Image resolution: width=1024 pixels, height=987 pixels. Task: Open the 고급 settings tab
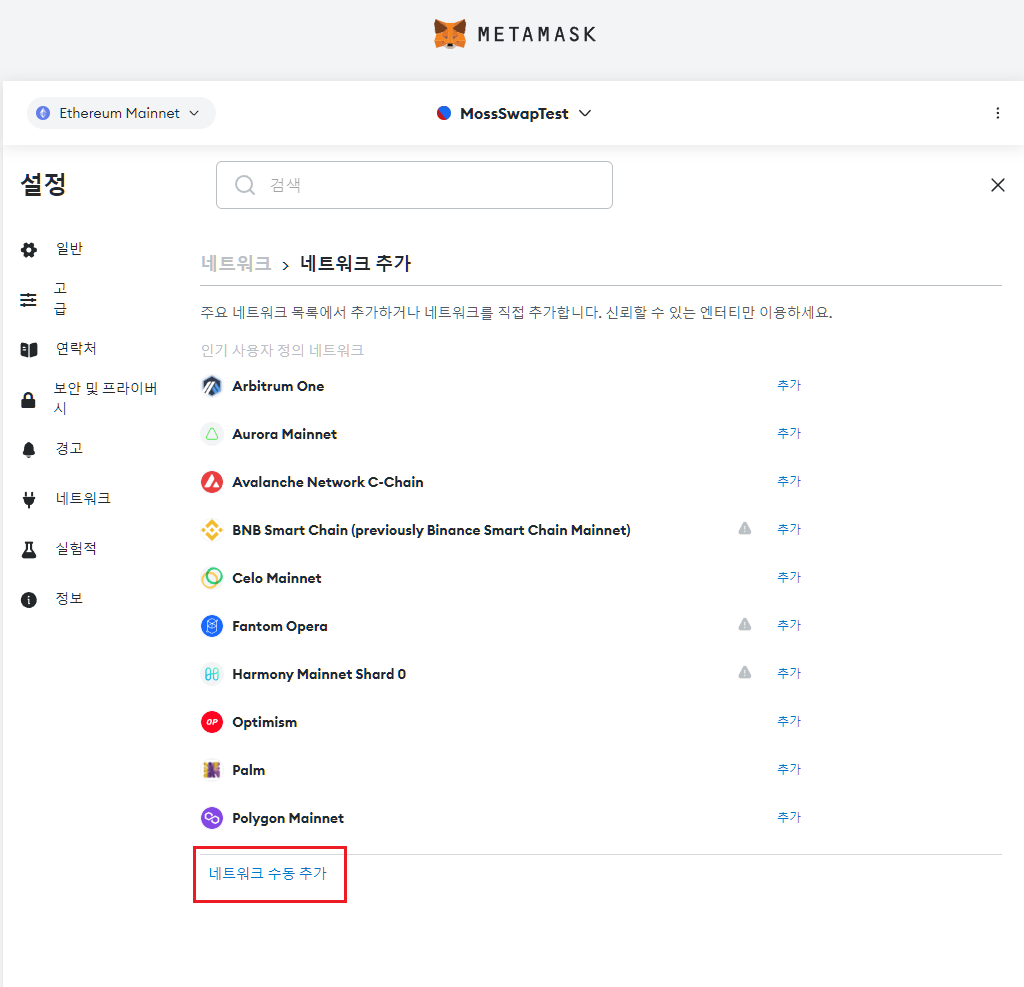60,299
